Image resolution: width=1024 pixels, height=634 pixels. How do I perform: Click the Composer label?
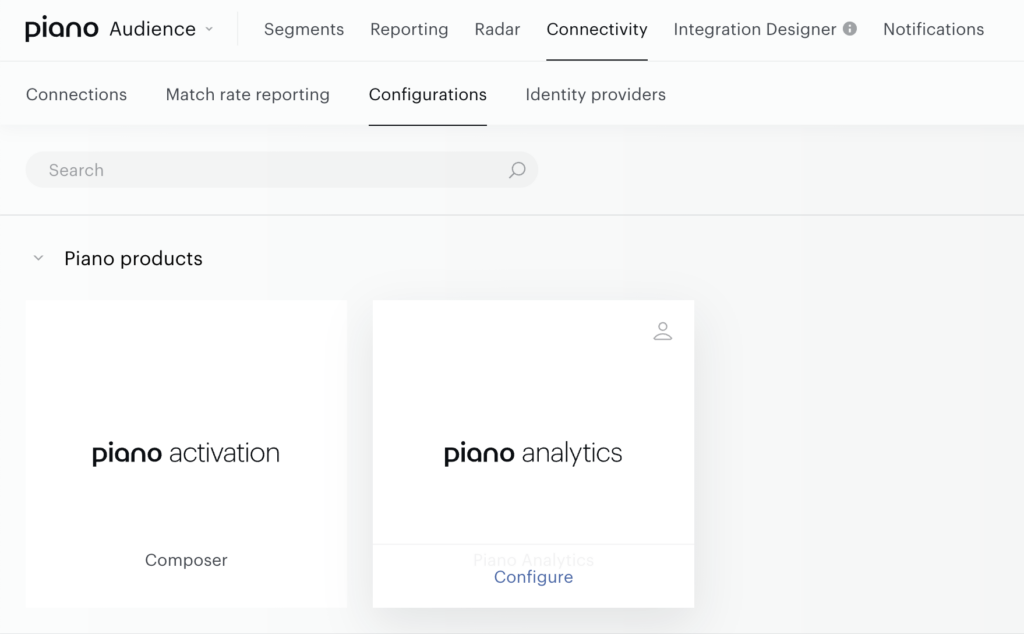pos(186,560)
